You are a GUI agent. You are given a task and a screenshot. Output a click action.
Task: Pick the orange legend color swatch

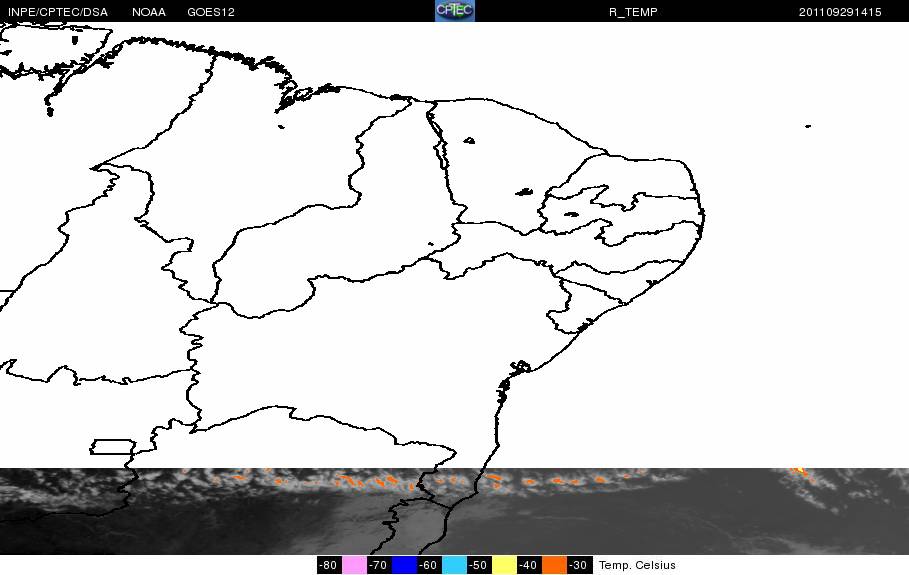pyautogui.click(x=554, y=565)
